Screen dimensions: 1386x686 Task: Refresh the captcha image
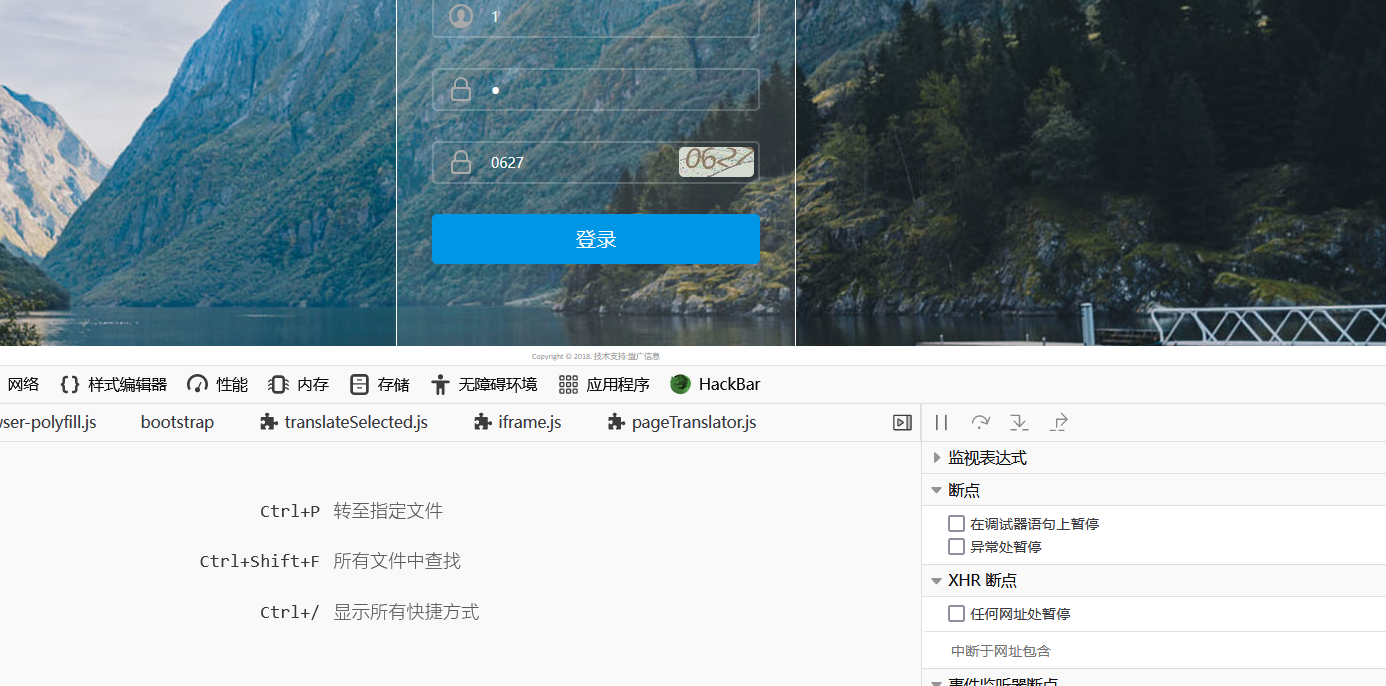[x=716, y=162]
